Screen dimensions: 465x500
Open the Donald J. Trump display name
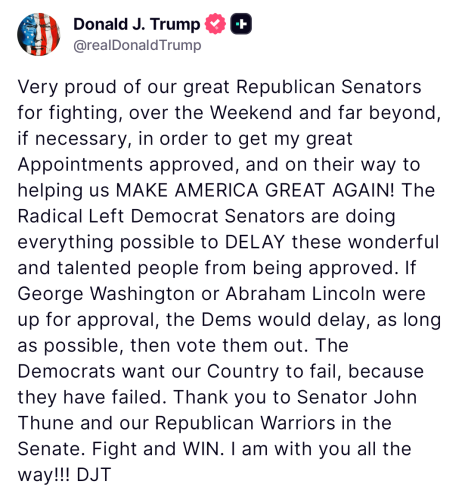pos(136,24)
